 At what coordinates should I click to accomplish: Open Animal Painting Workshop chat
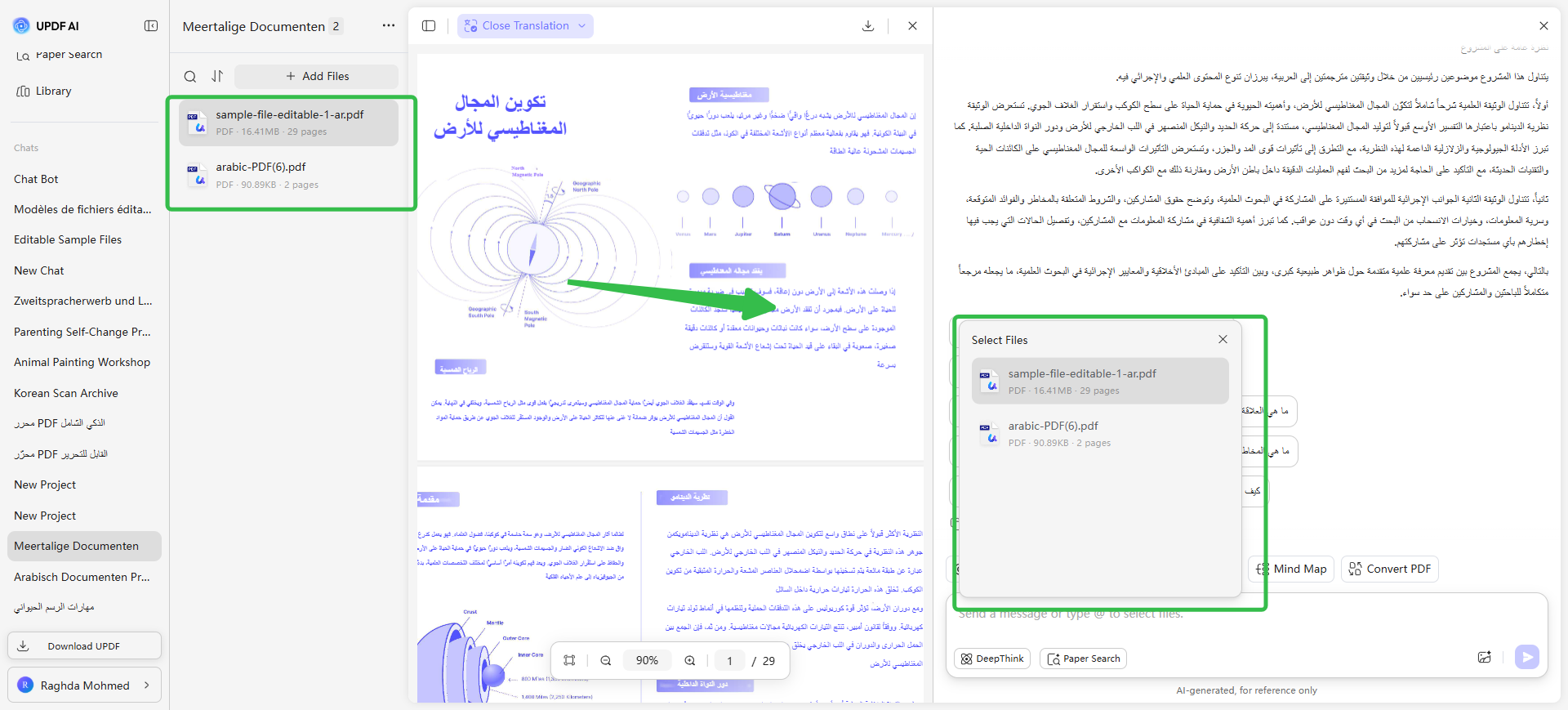pos(82,362)
